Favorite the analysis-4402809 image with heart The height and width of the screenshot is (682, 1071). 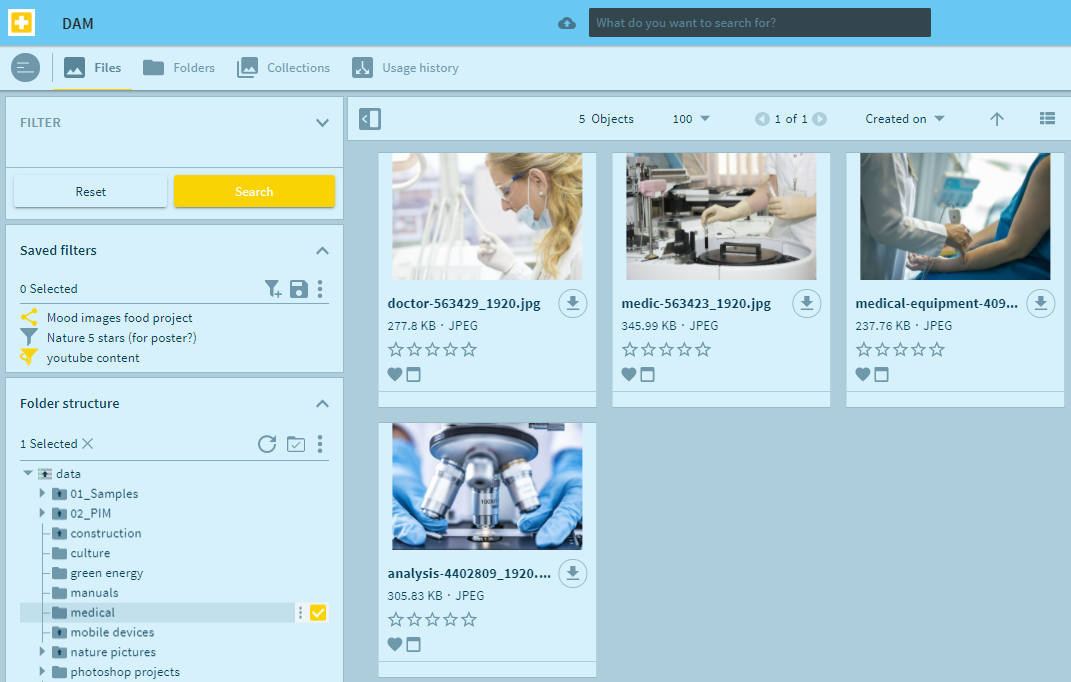[x=395, y=644]
